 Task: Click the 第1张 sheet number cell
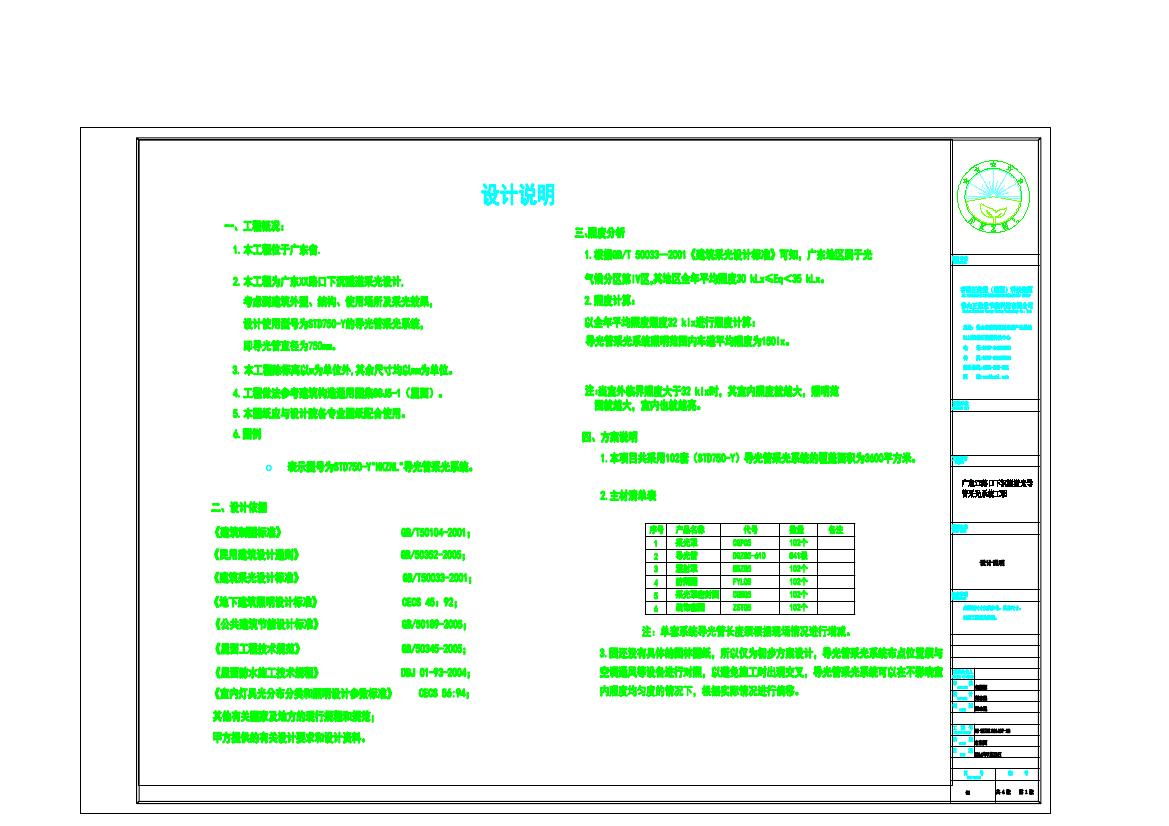pyautogui.click(x=1024, y=790)
